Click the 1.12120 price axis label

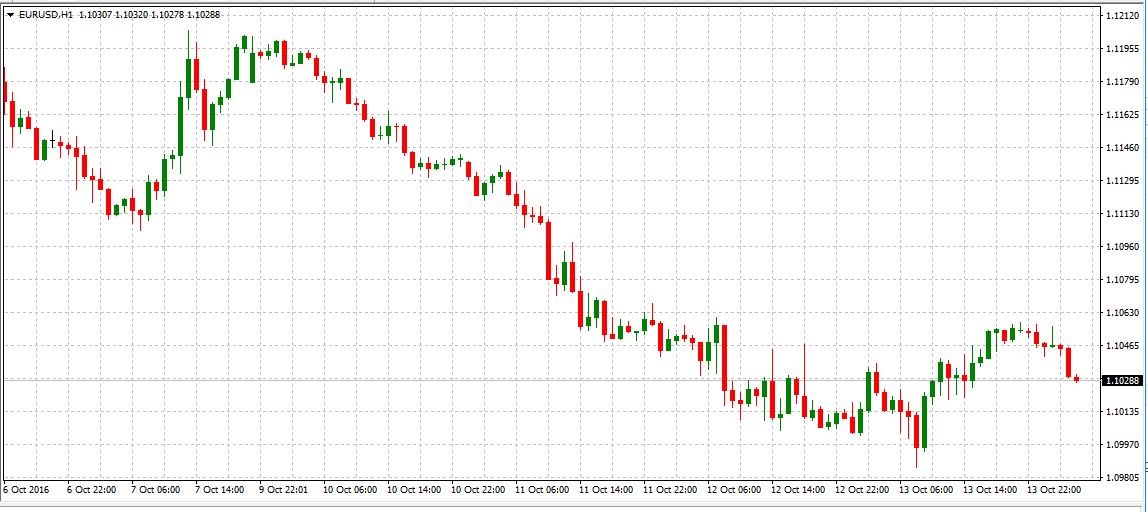tap(1123, 15)
